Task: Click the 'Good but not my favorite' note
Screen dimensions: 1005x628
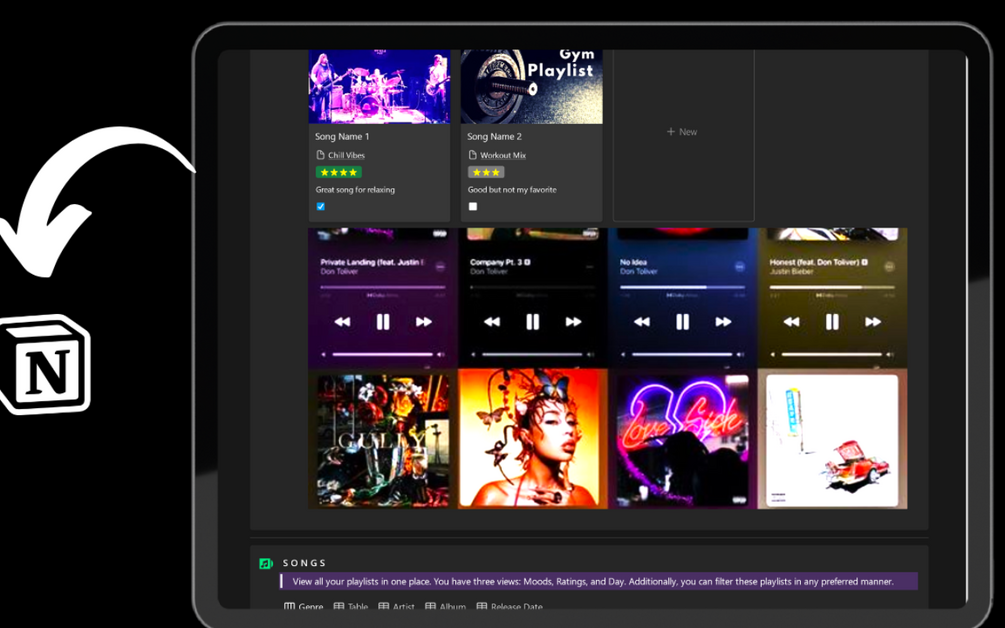Action: (512, 190)
